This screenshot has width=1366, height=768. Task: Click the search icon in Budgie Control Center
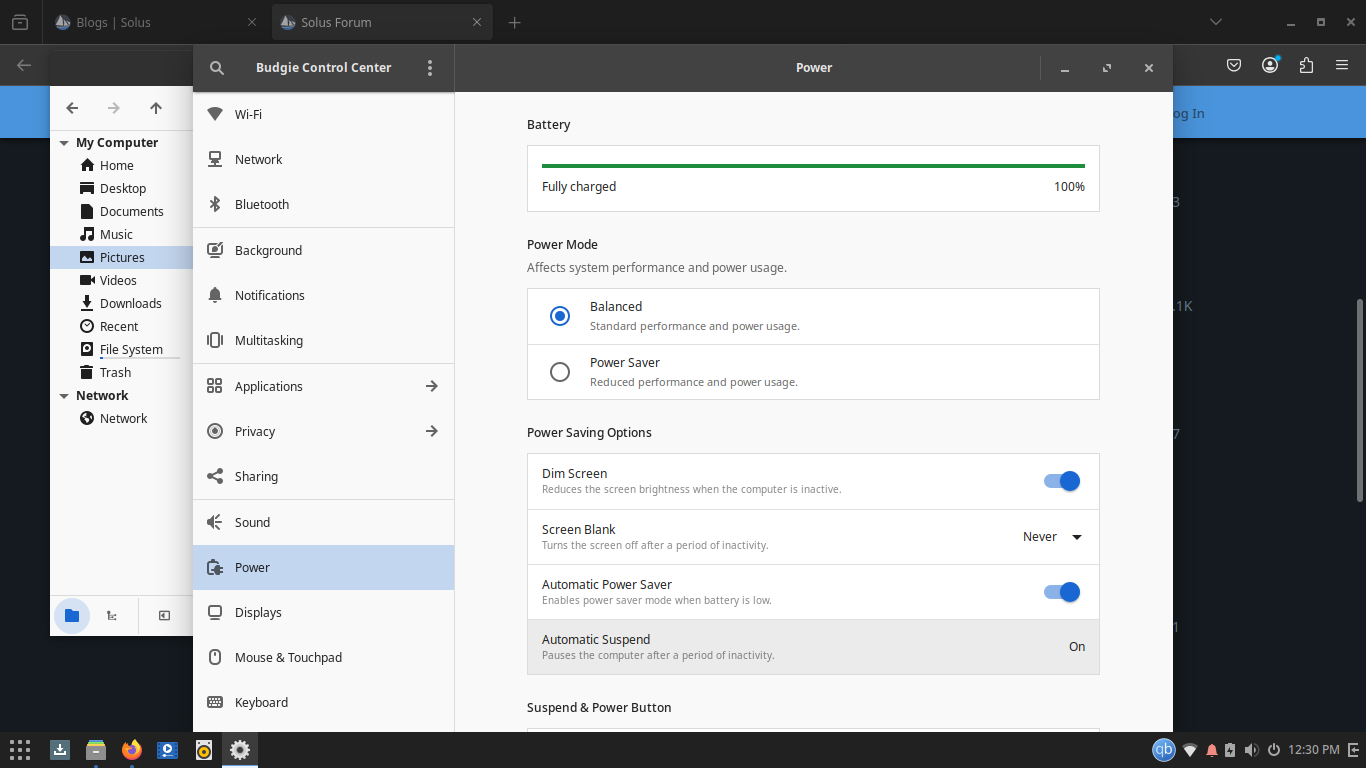217,68
